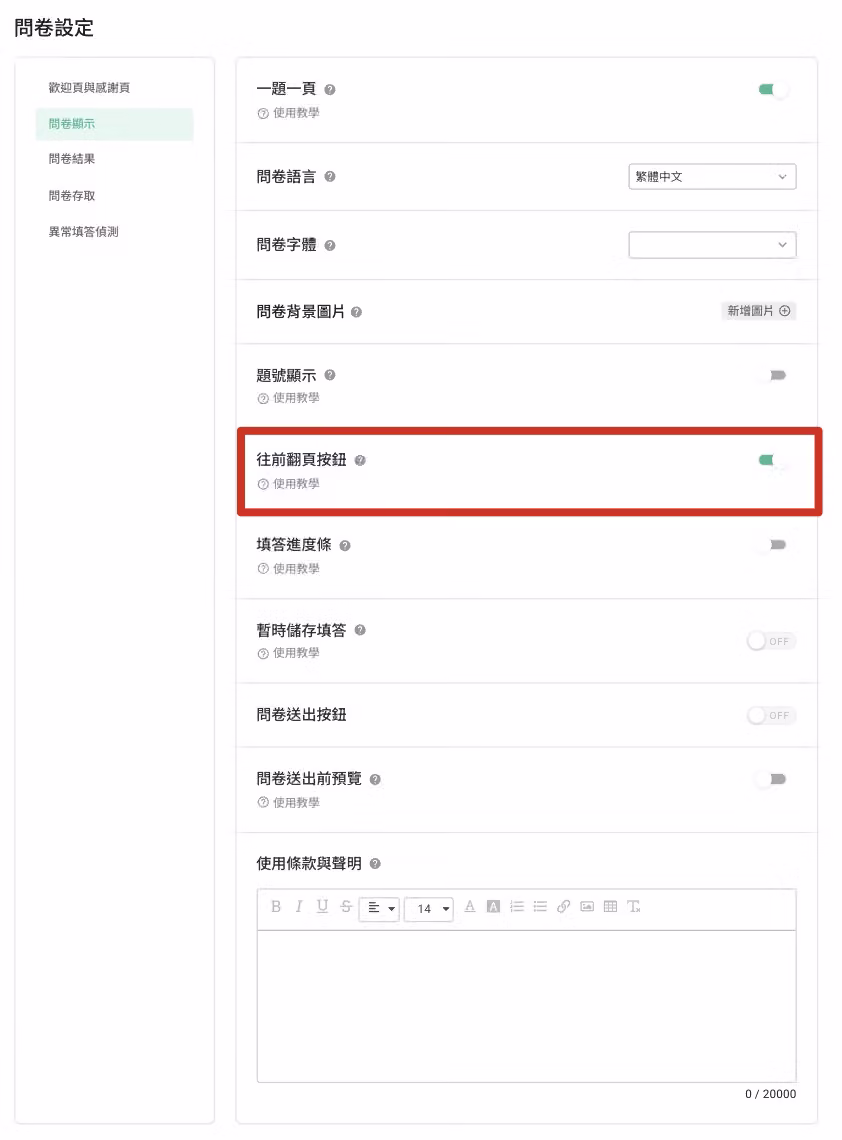This screenshot has height=1140, width=842.
Task: Open 異常填答偵測 in the sidebar
Action: point(83,232)
